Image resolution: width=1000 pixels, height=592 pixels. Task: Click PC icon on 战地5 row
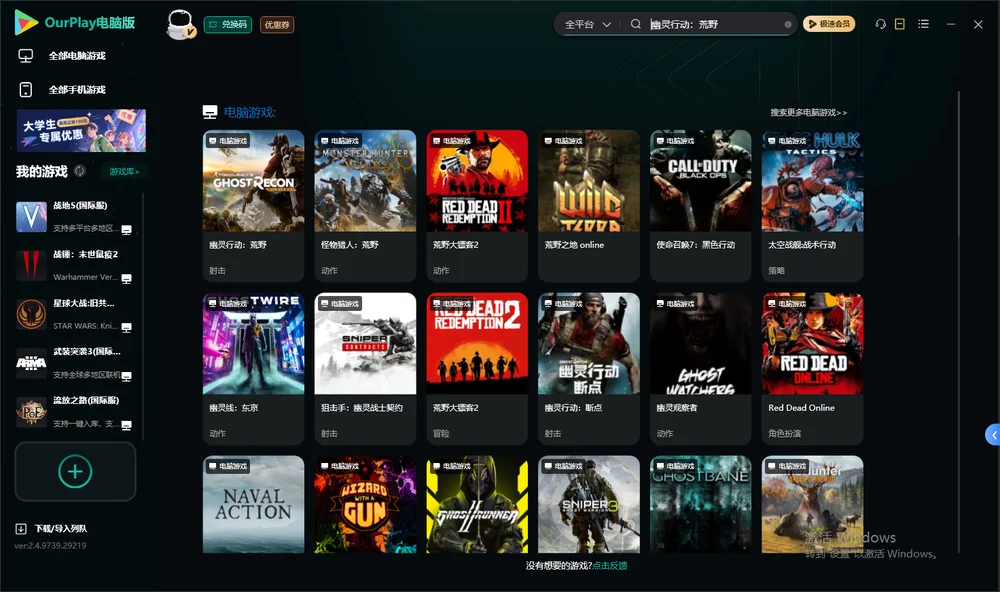(x=126, y=230)
